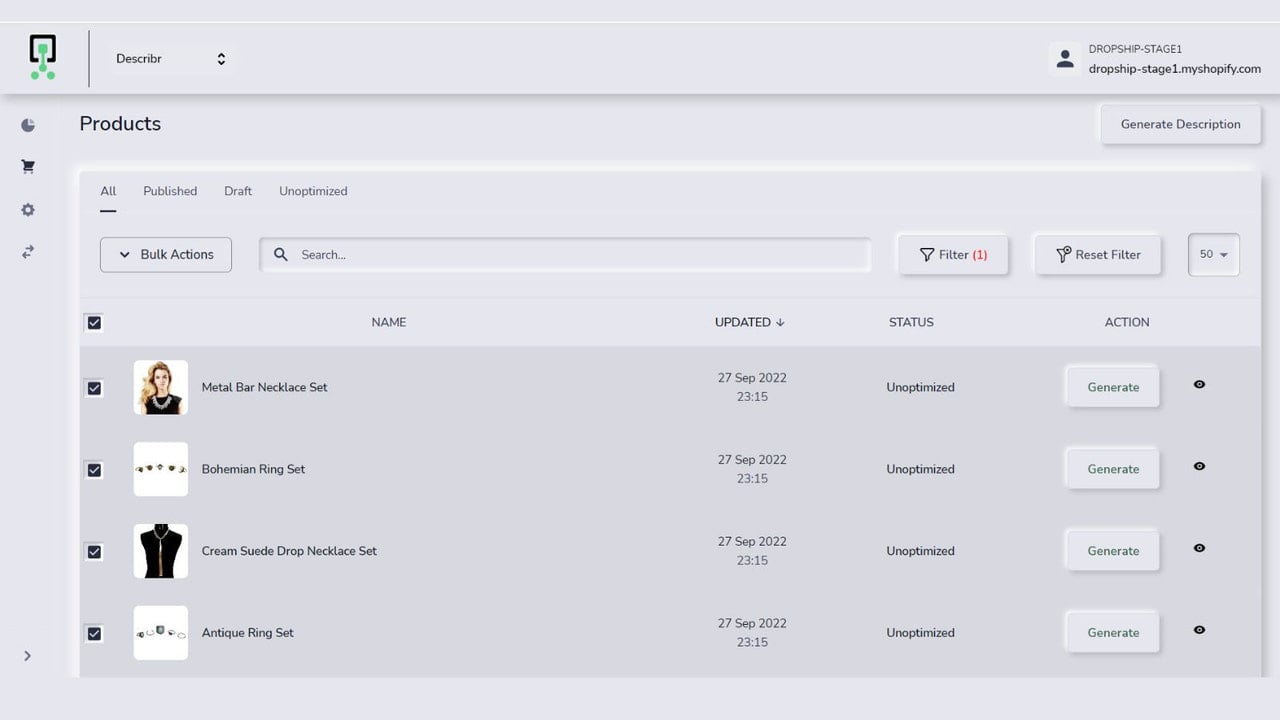Expand the Bulk Actions dropdown

point(166,254)
